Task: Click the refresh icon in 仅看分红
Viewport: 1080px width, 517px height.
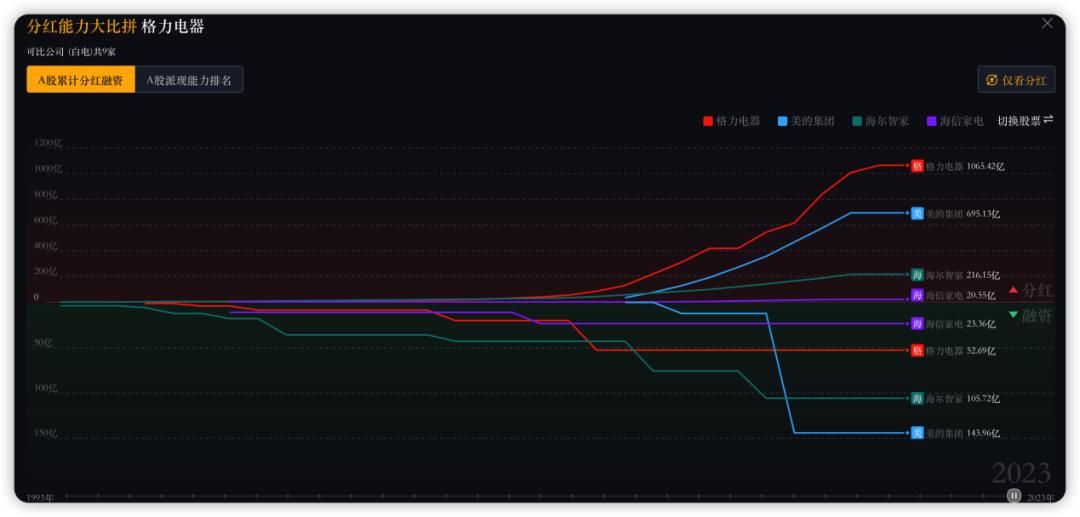Action: [x=992, y=80]
